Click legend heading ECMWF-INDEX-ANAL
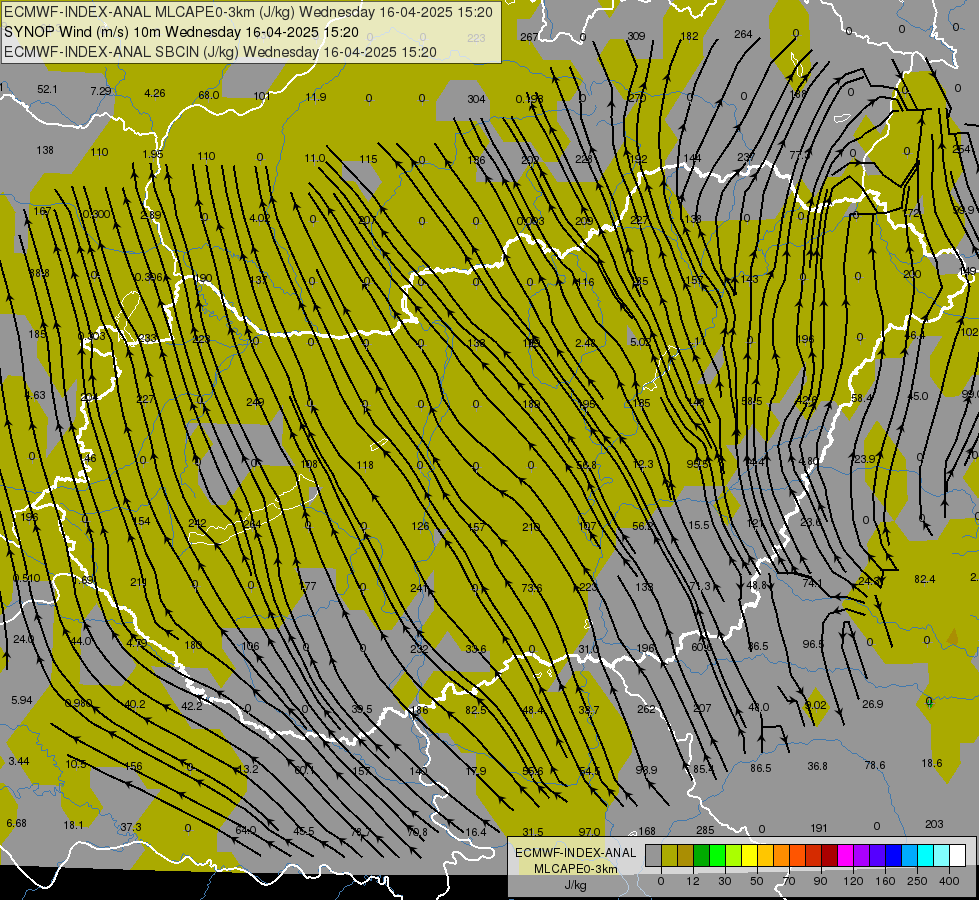The height and width of the screenshot is (900, 979). (x=575, y=853)
